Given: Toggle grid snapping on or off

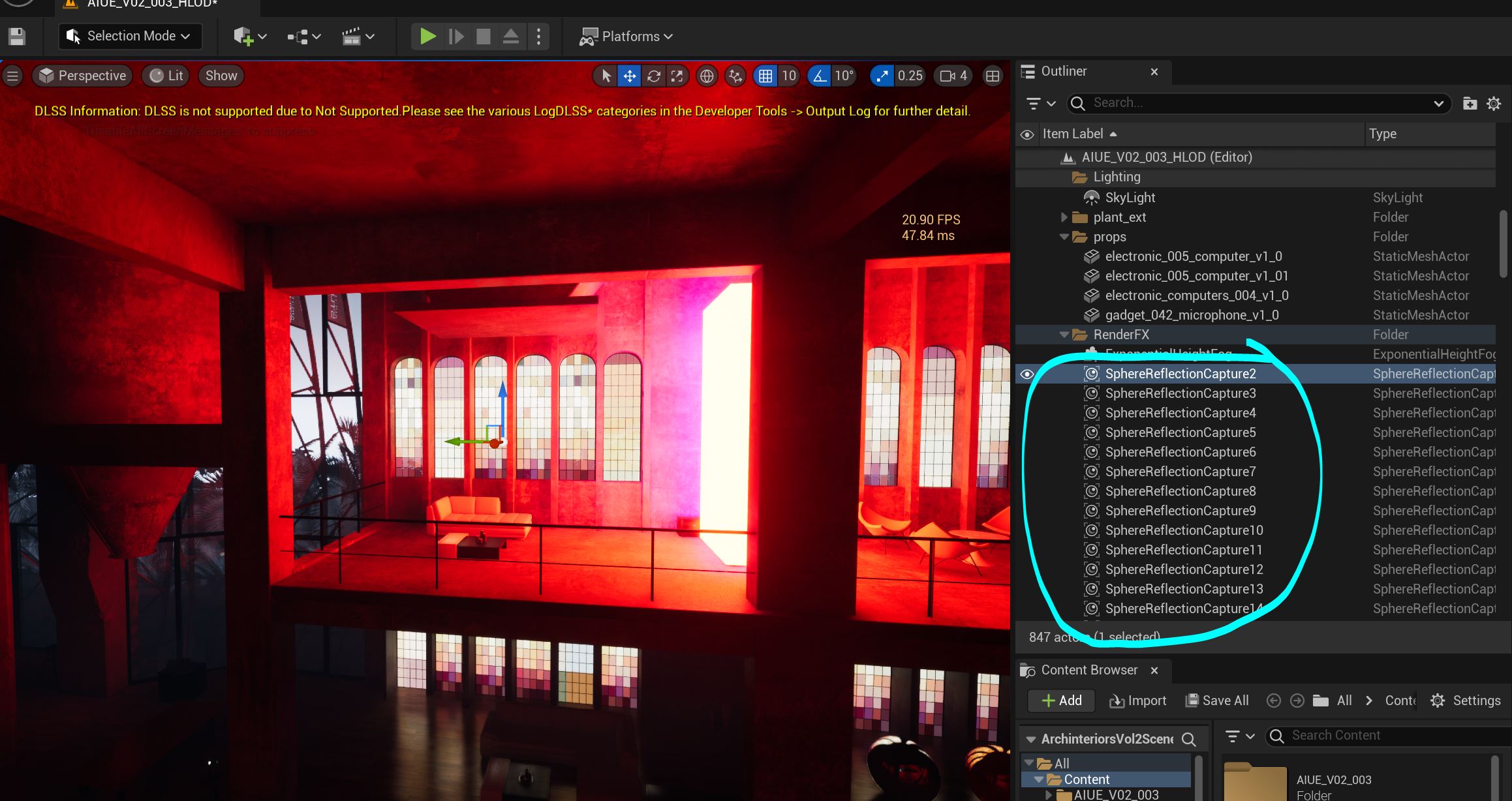Looking at the screenshot, I should [x=765, y=76].
